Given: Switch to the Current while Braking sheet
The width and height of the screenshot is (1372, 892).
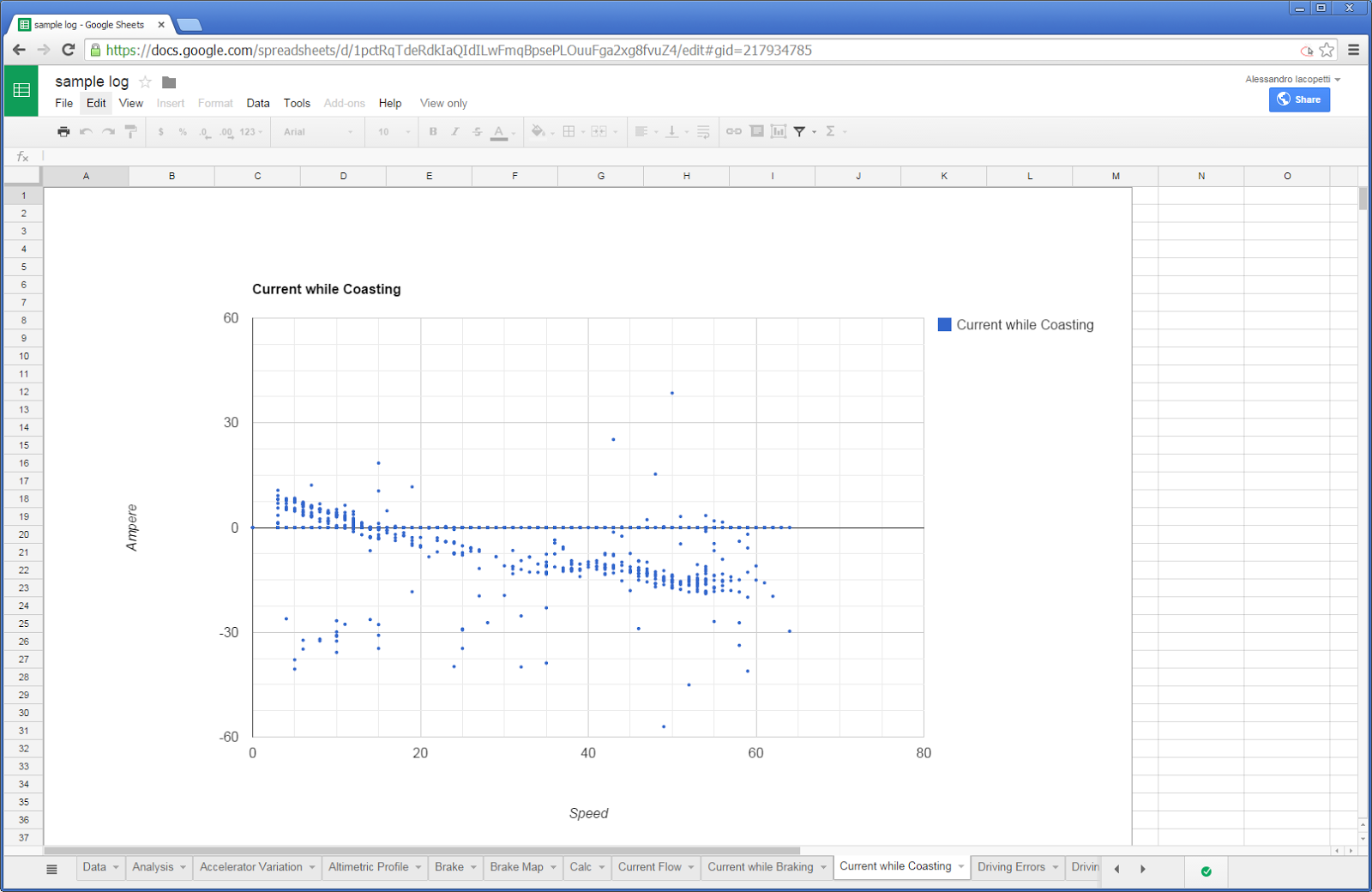Looking at the screenshot, I should point(759,867).
